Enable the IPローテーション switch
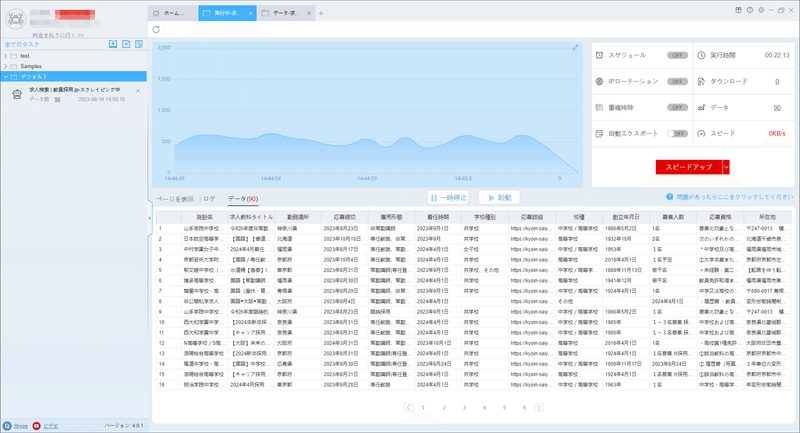 tap(678, 82)
